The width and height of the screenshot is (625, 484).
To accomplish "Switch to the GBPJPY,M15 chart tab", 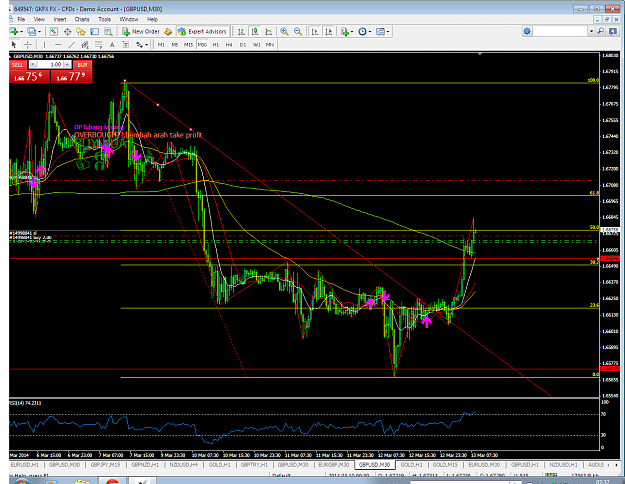I will point(105,465).
